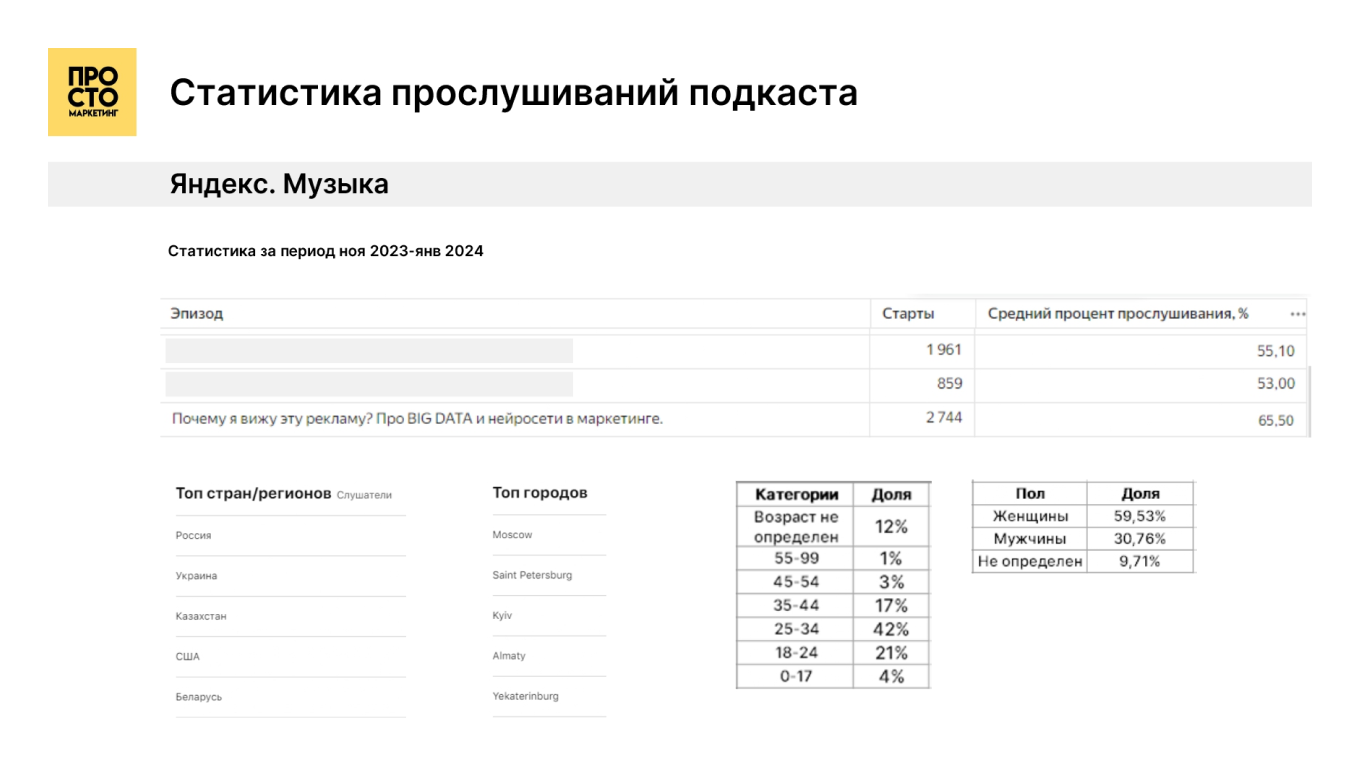Click the slide title Статистика прослушиваний подкаста
Screen dimensions: 1360x766
(x=514, y=93)
